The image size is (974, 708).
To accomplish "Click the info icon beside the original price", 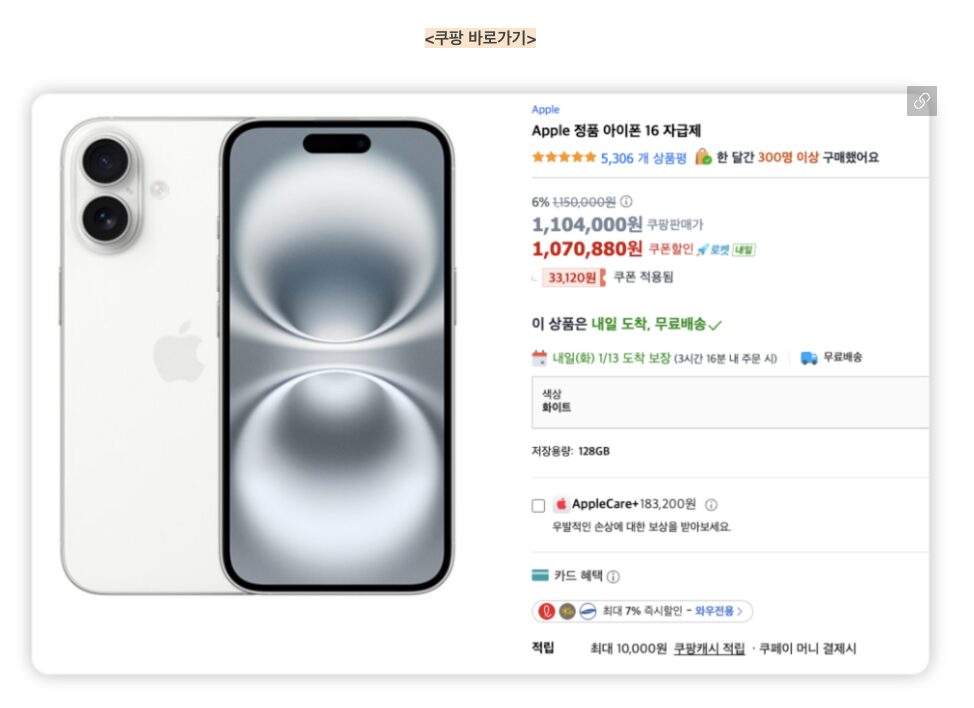I will pos(626,201).
